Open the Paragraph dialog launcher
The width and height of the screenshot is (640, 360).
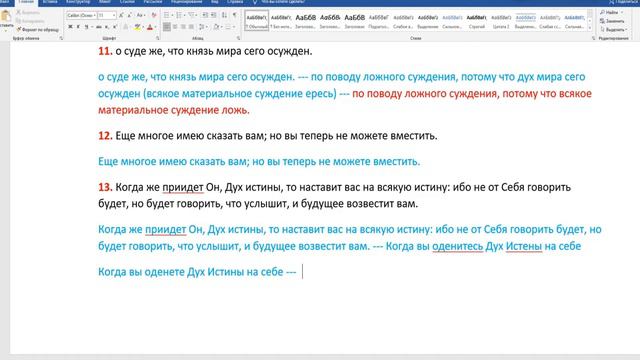click(238, 38)
